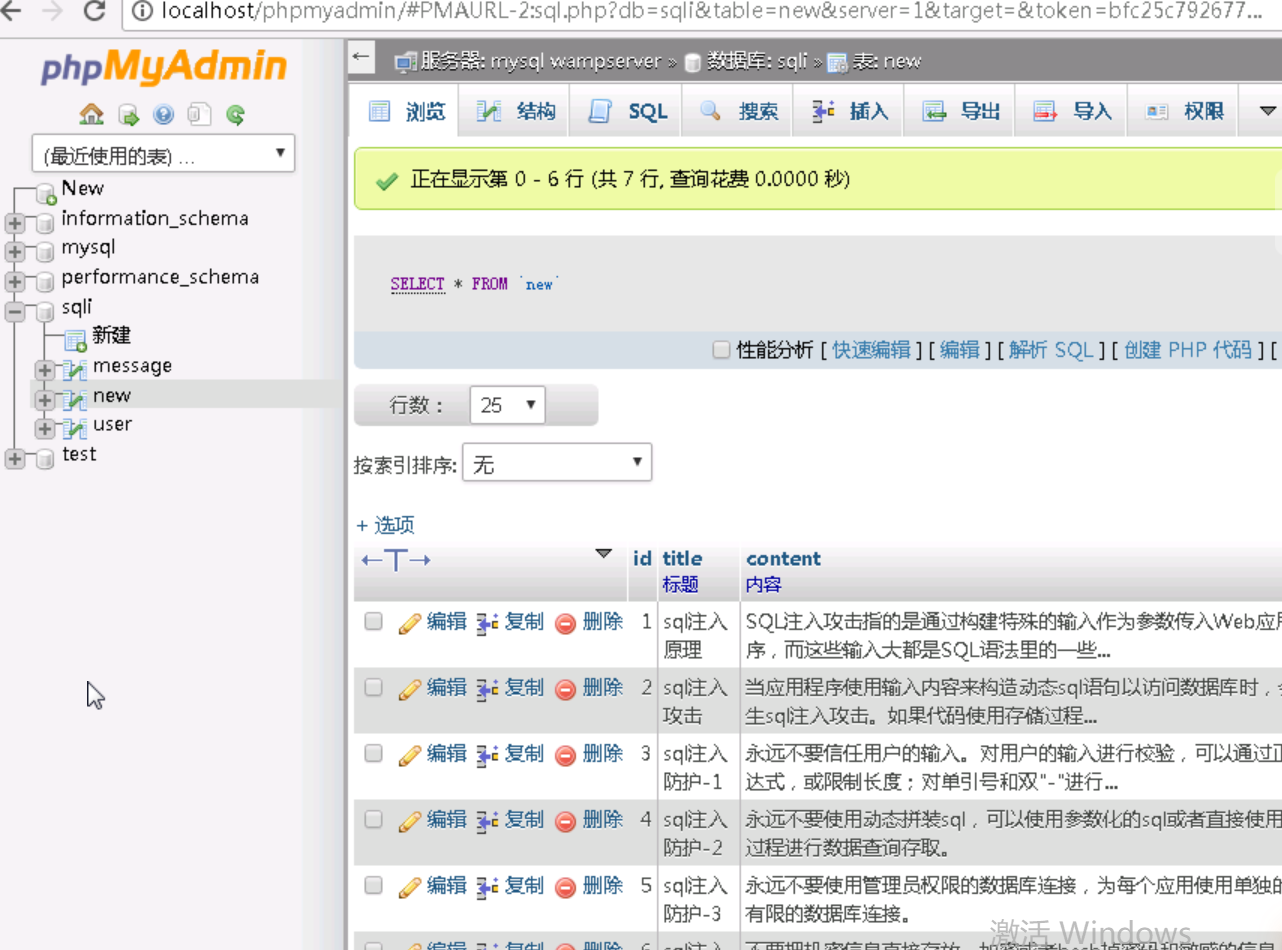
Task: Open the more tabs dropdown arrow
Action: click(1266, 111)
